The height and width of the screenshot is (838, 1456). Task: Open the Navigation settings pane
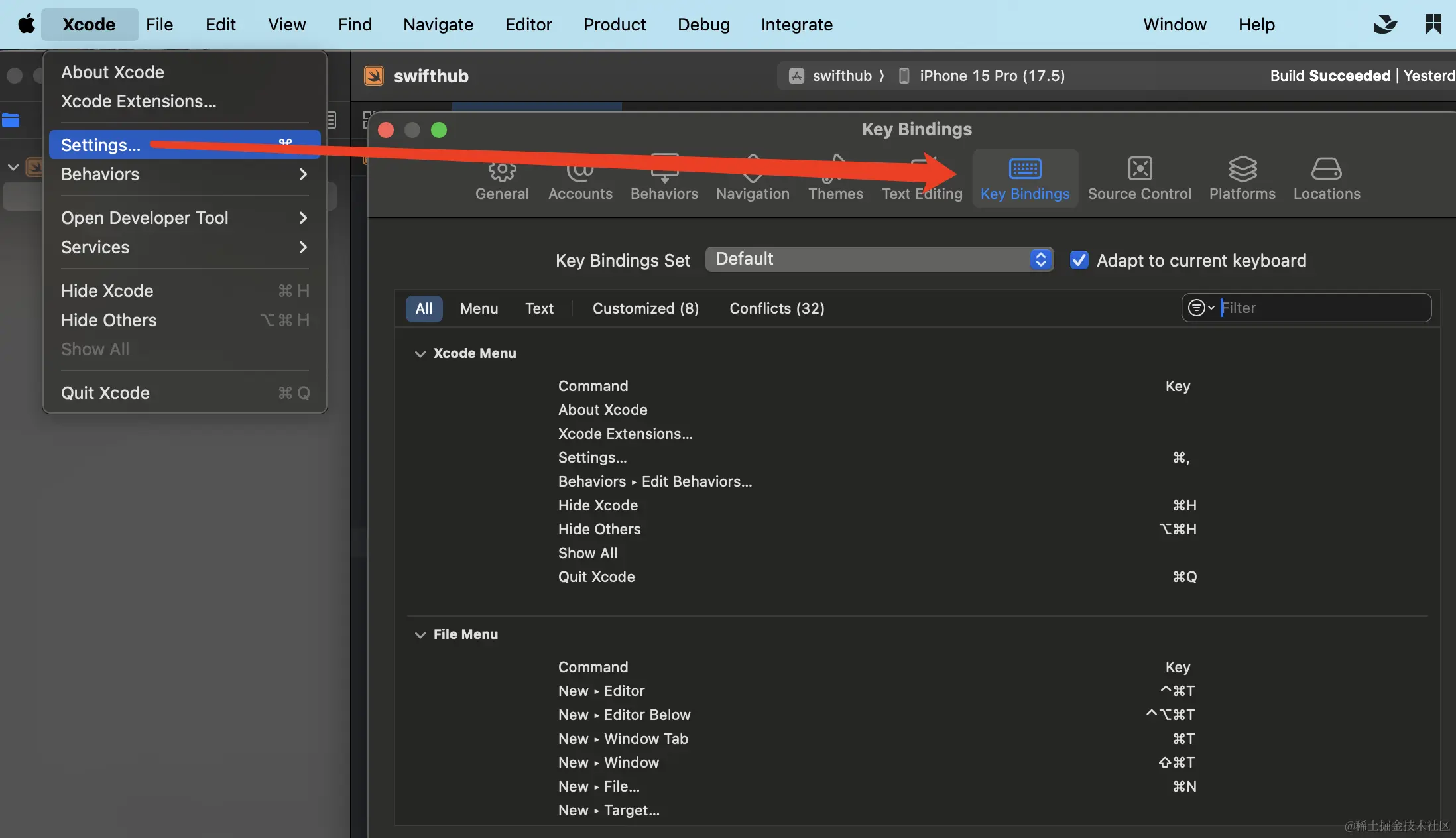click(x=753, y=179)
